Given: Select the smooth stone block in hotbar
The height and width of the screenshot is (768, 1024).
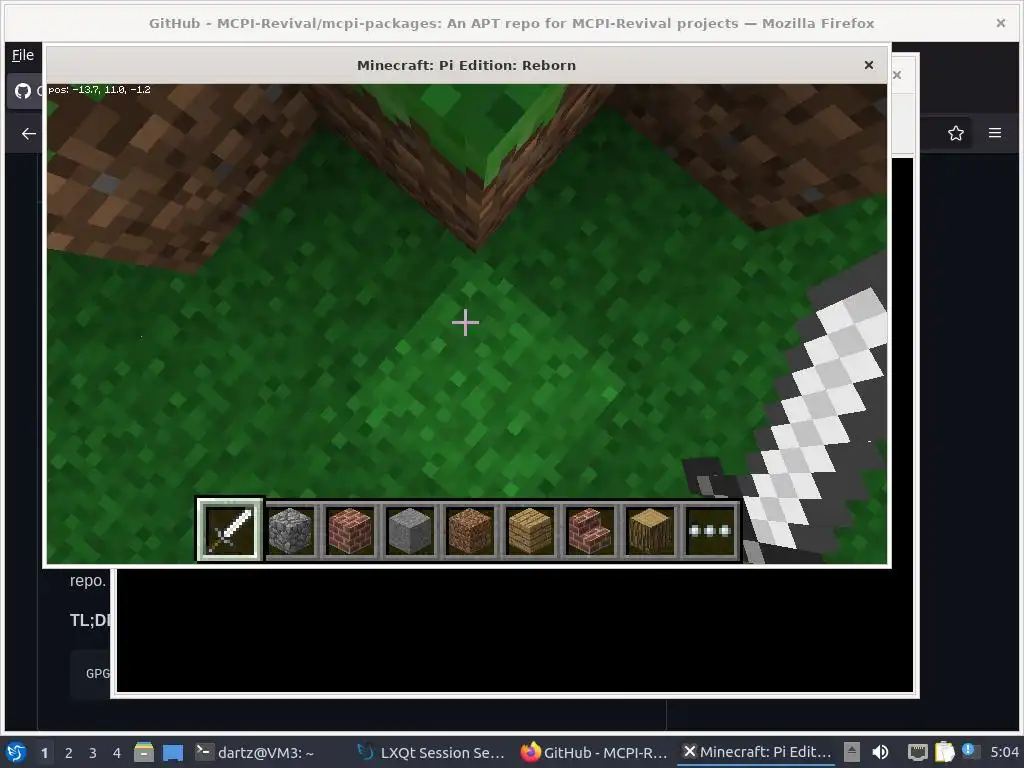Looking at the screenshot, I should pyautogui.click(x=410, y=530).
